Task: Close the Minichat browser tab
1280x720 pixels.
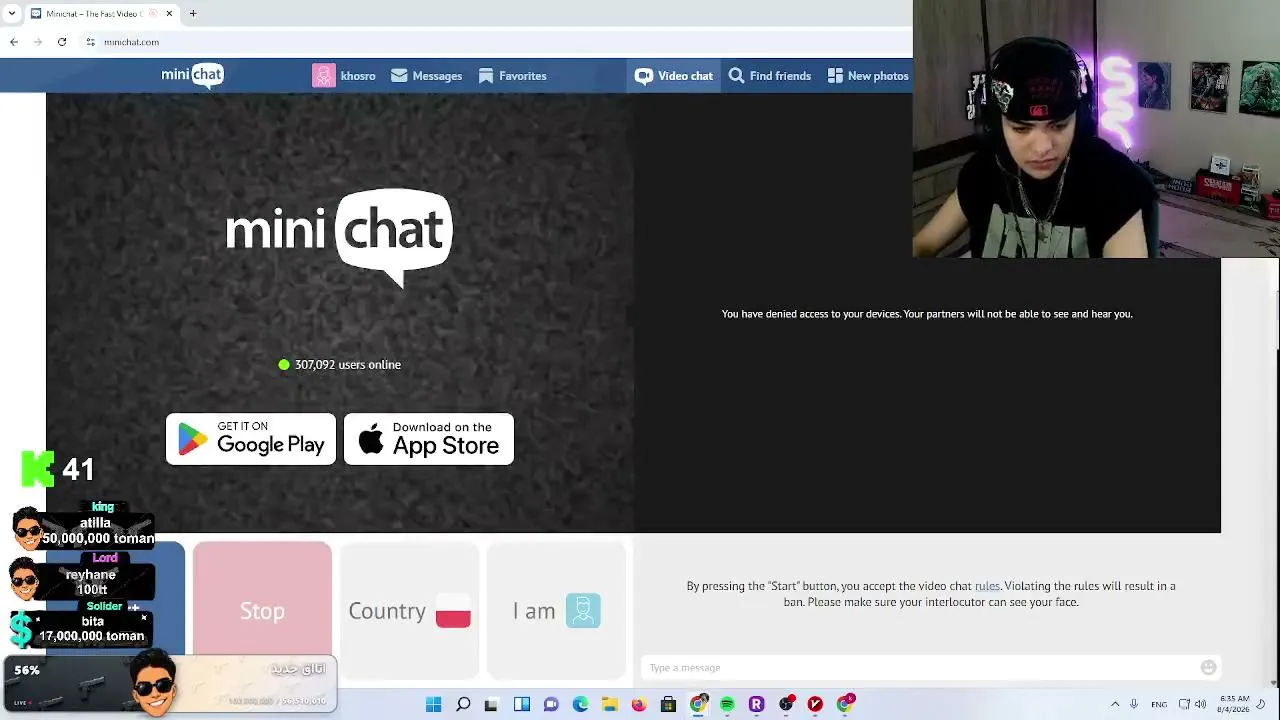Action: coord(169,14)
